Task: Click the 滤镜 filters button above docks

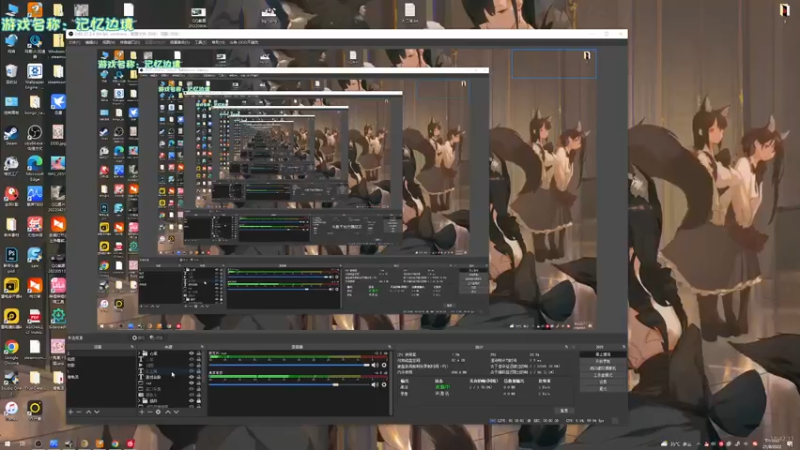Action: click(157, 338)
